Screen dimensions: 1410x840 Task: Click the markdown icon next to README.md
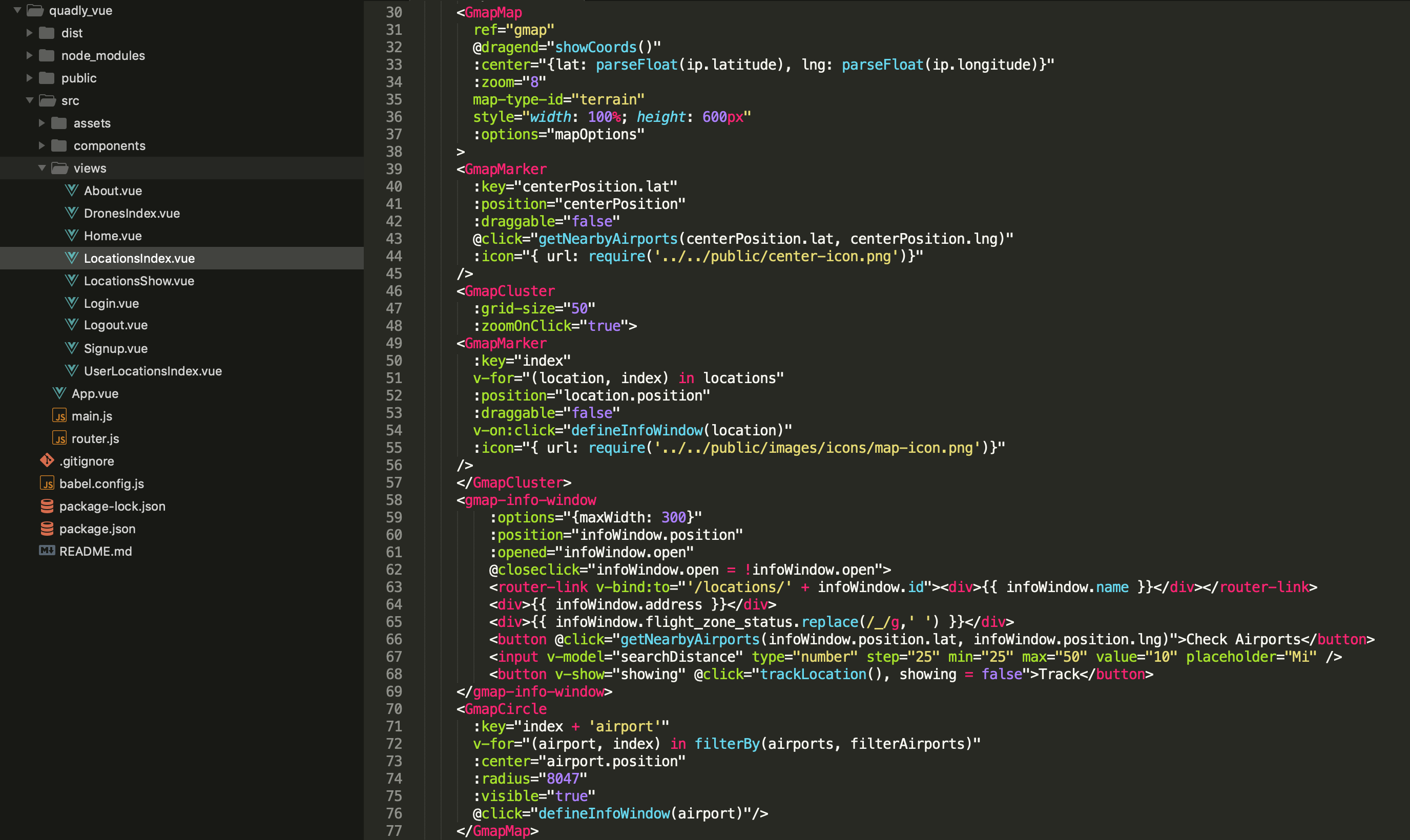coord(47,550)
